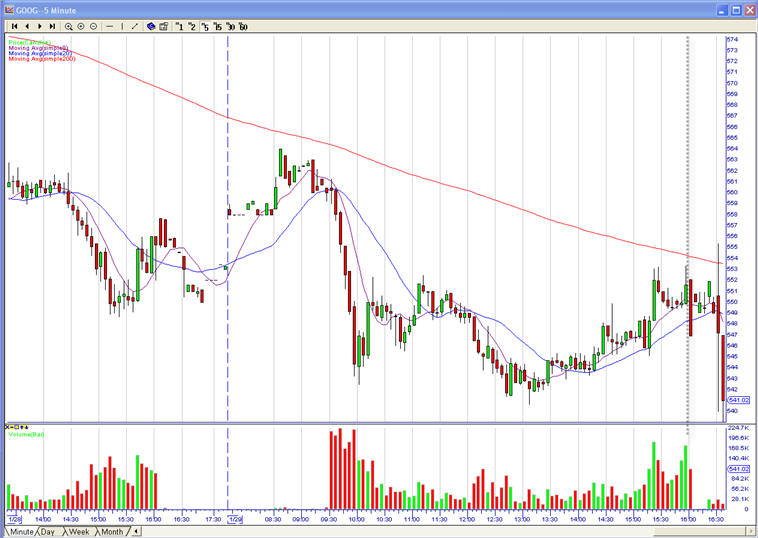Toggle the 5 minute interval button
This screenshot has width=758, height=538.
205,26
